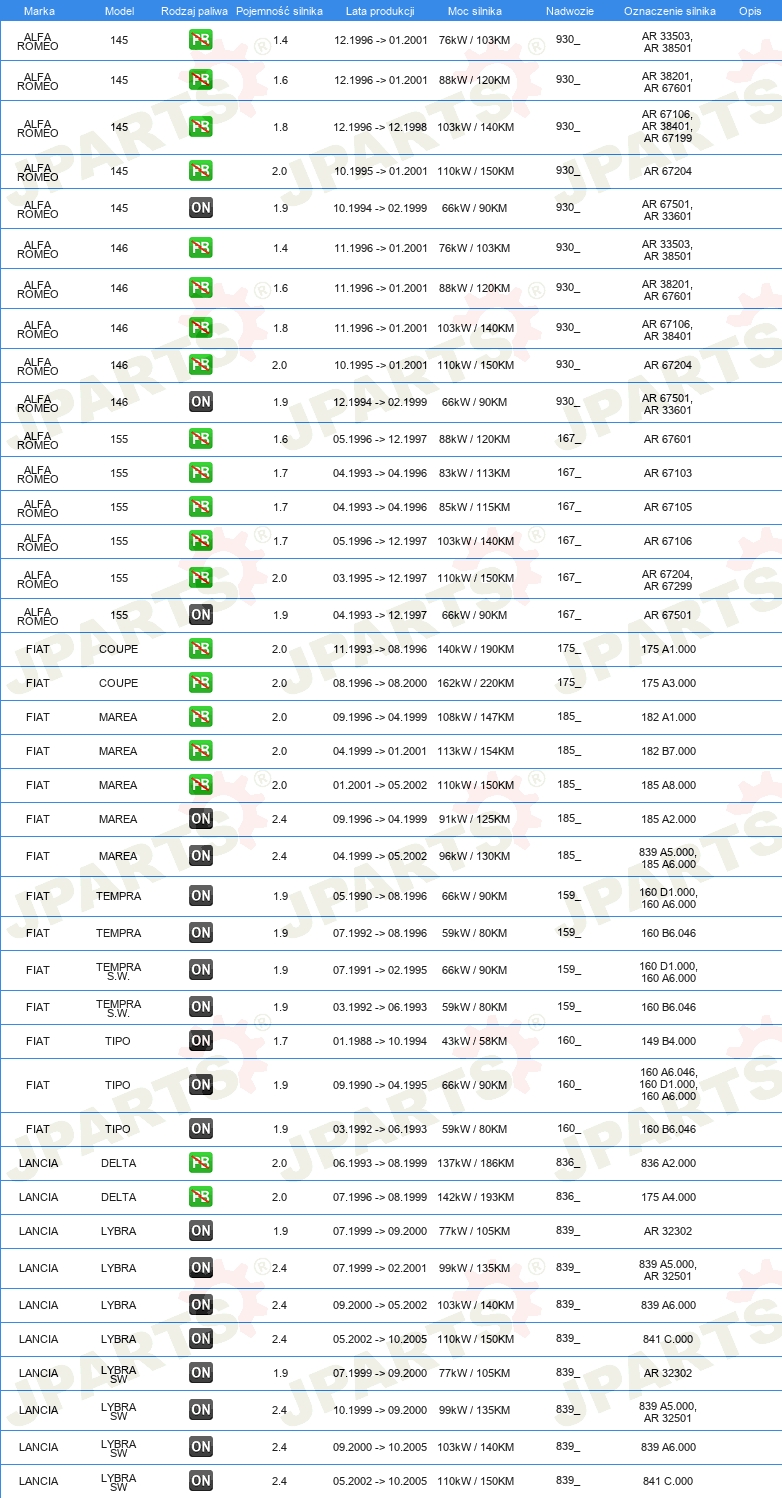Click the ON diesel icon for Alfa Romeo 155 1.9
Screen dimensions: 782x1498
(x=200, y=615)
